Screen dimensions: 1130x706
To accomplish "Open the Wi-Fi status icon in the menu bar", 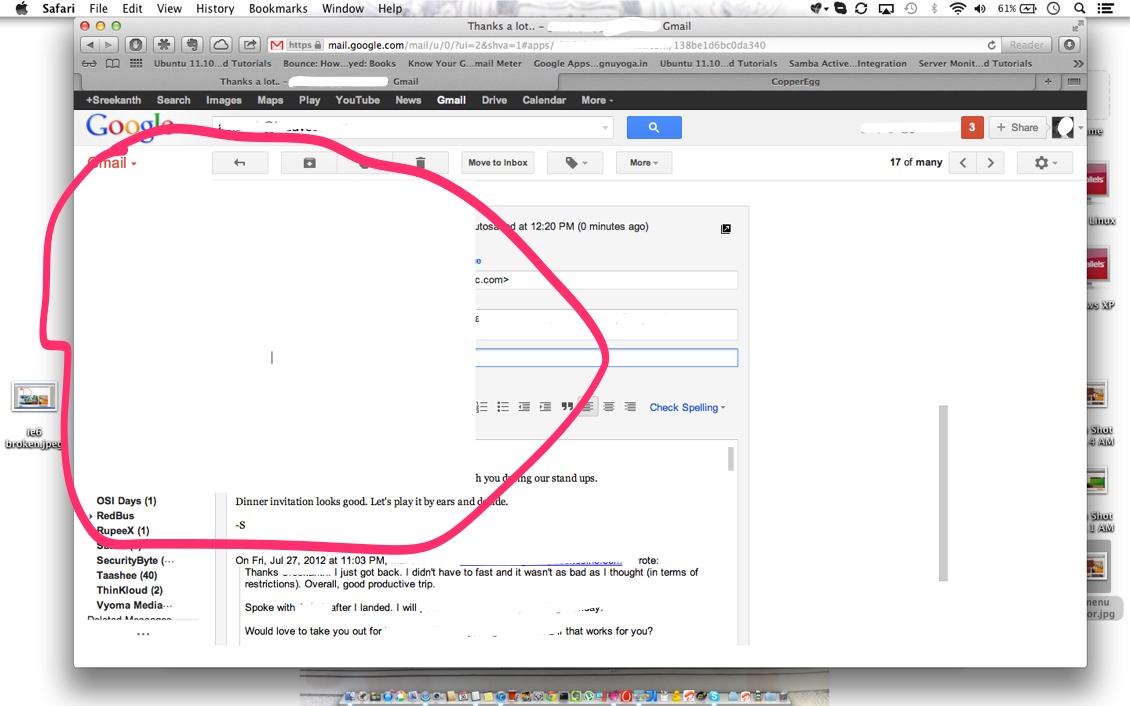I will [957, 9].
